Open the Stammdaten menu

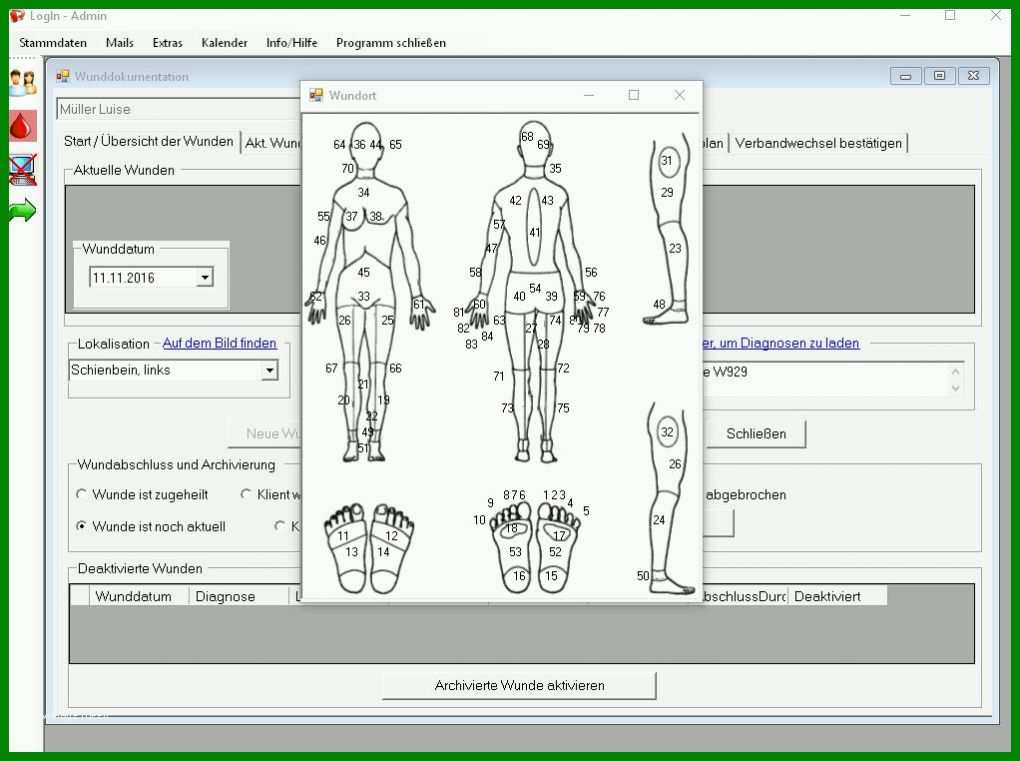pos(53,43)
